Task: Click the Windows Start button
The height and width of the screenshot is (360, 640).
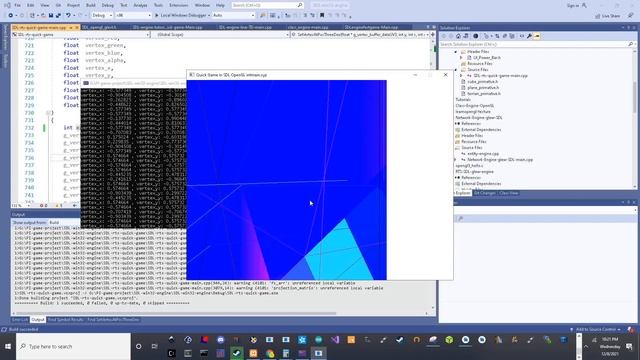Action: pyautogui.click(x=8, y=347)
